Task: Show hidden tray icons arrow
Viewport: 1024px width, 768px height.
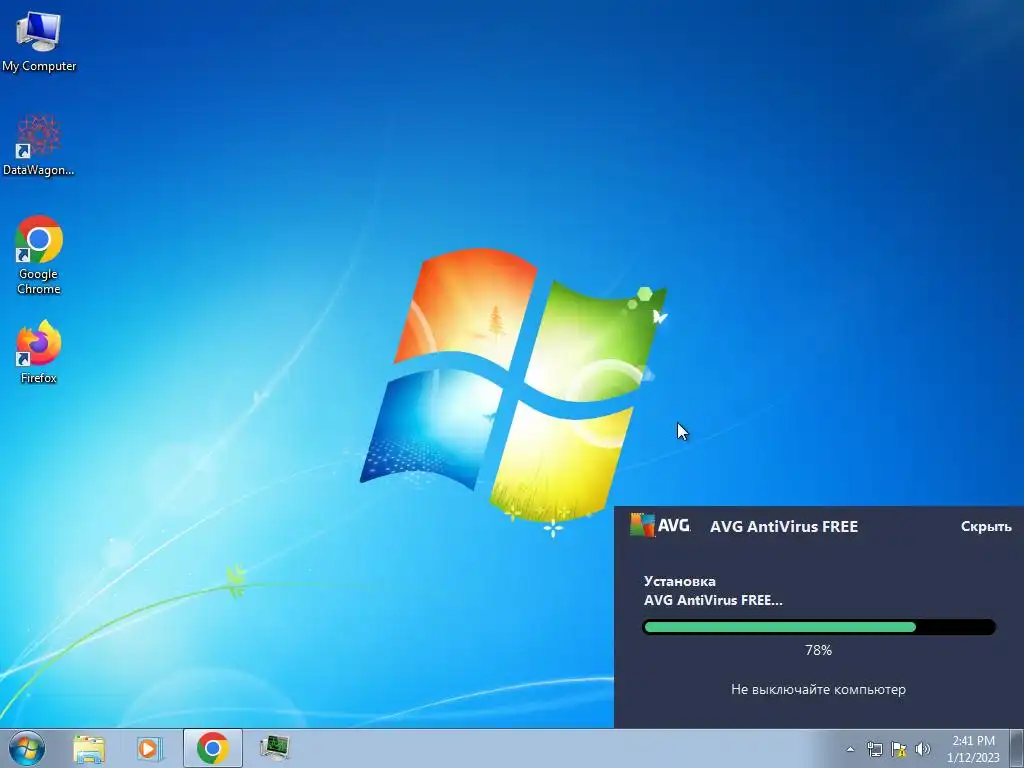Action: (x=850, y=749)
